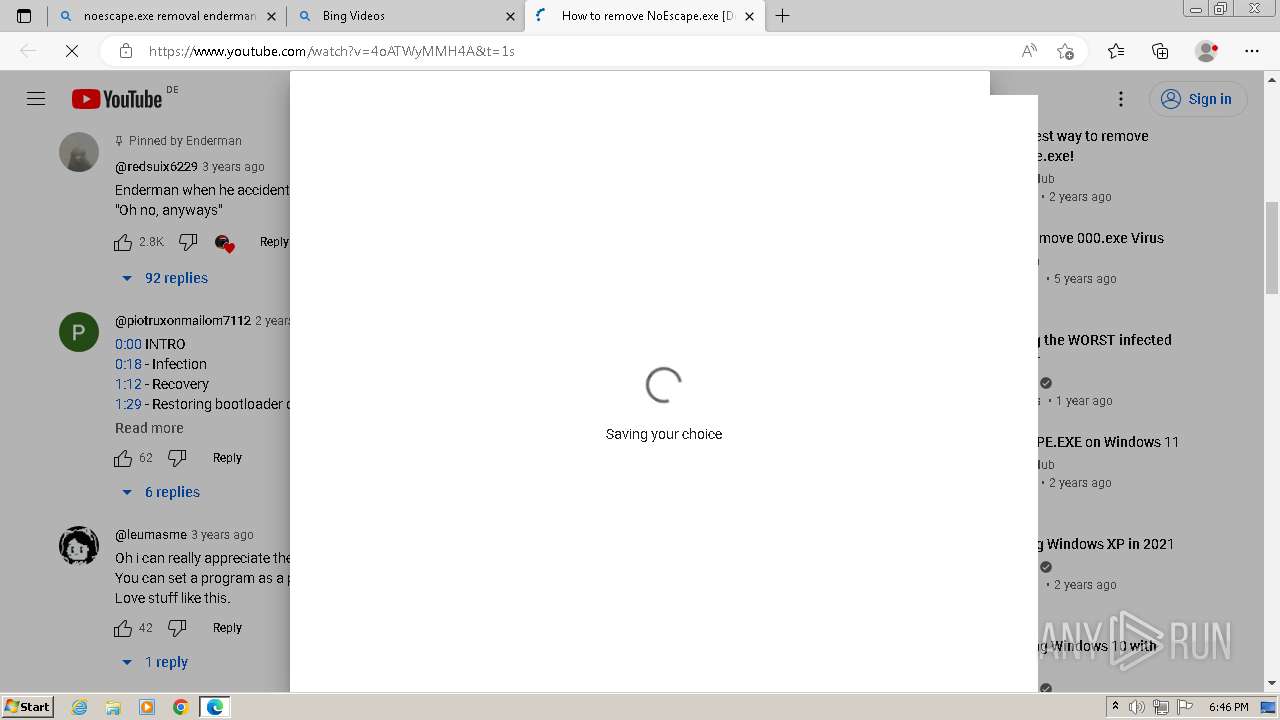Dislike the comment with 62 likes

point(177,458)
